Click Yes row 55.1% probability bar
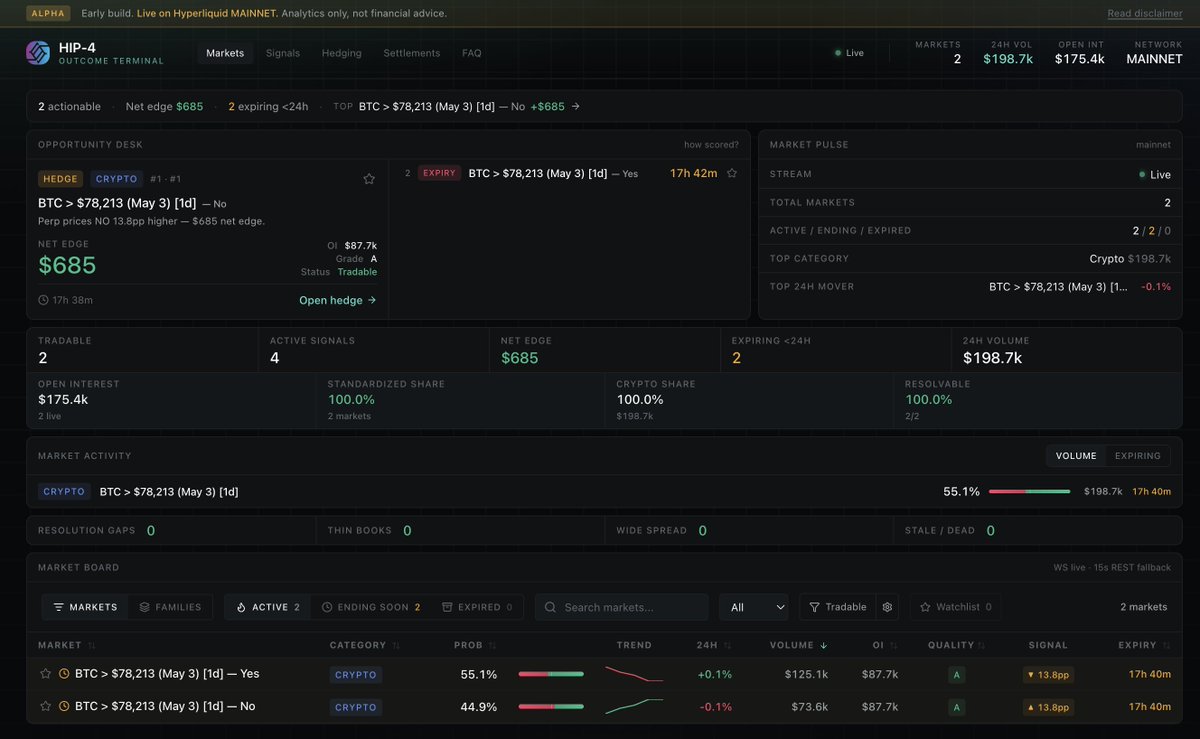Screen dimensions: 1200x739 coord(551,675)
